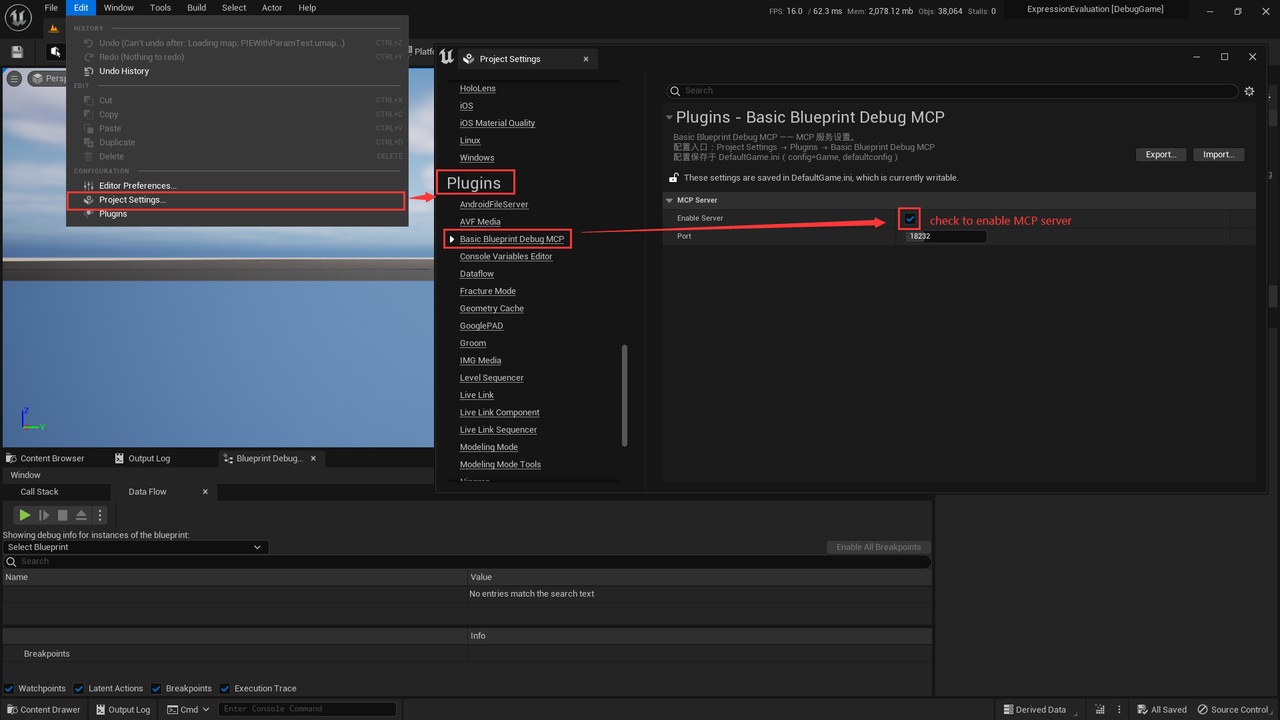
Task: Open Live Link plugin settings
Action: tap(477, 395)
